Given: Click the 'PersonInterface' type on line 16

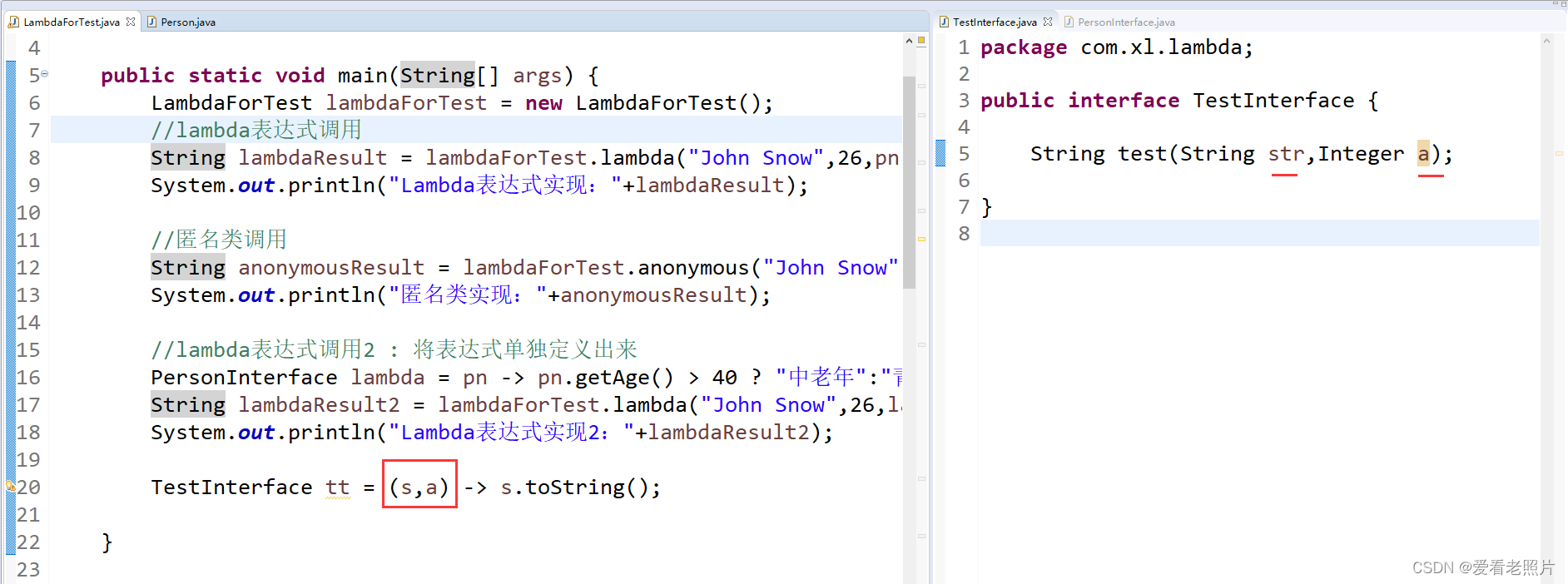Looking at the screenshot, I should click(x=244, y=378).
